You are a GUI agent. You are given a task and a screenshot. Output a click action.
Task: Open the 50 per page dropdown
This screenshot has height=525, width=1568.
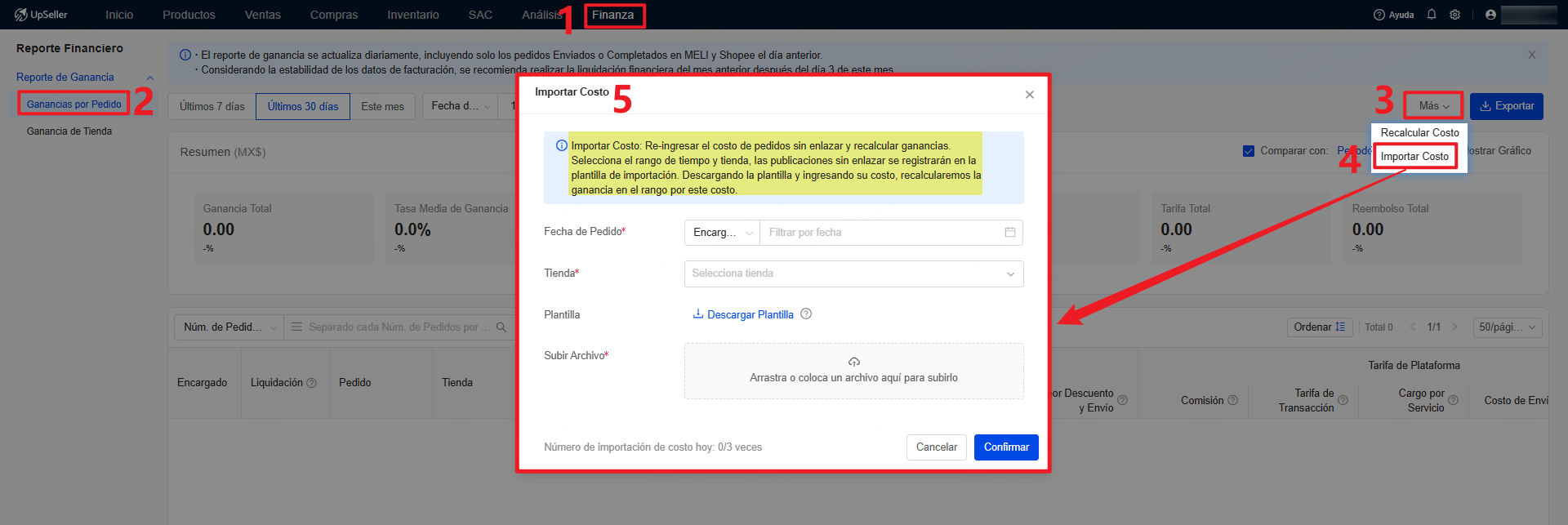(1508, 327)
